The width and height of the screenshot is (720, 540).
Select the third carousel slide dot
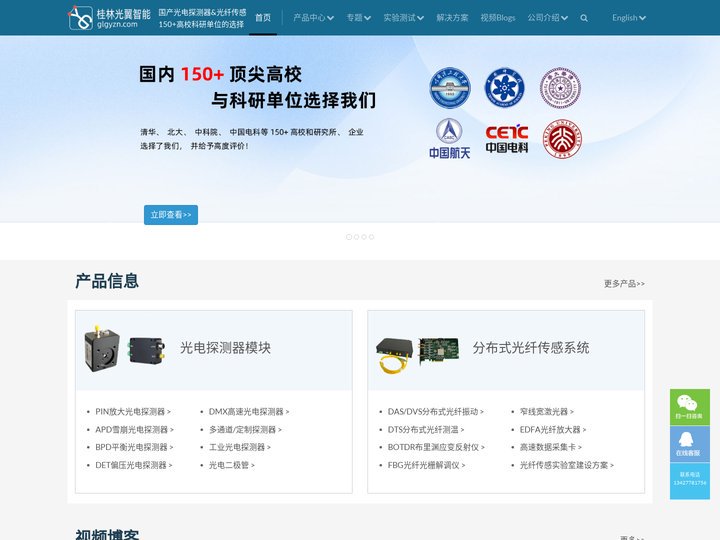click(364, 237)
